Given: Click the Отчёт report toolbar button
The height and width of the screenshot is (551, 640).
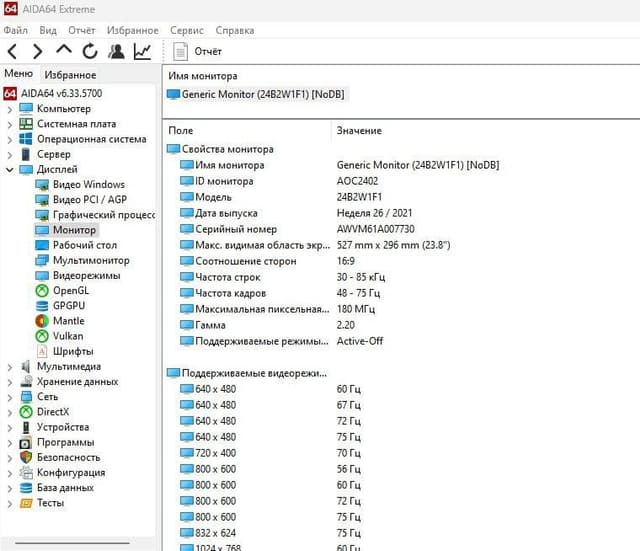Looking at the screenshot, I should click(x=198, y=51).
